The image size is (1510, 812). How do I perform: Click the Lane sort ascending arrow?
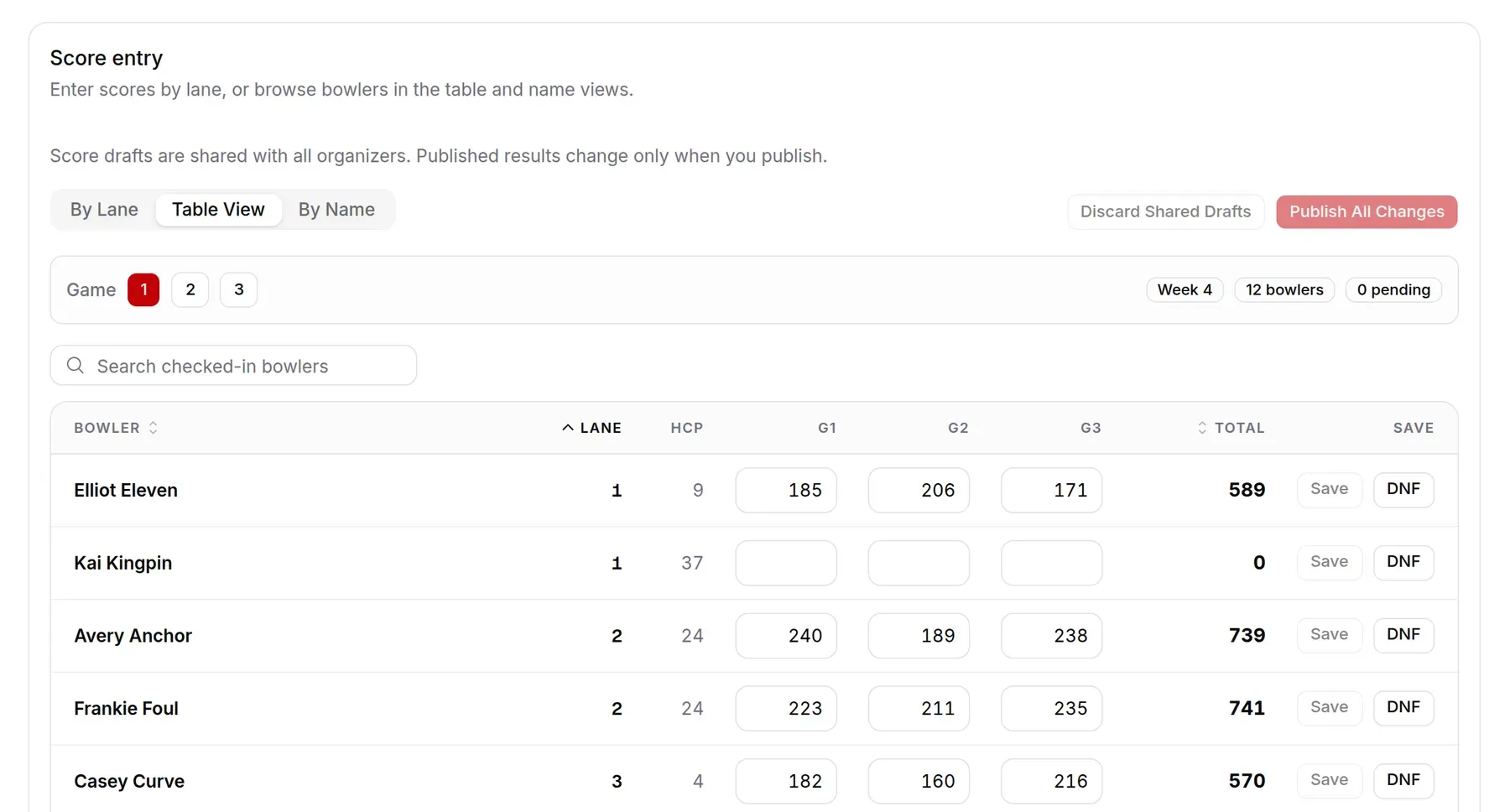[568, 428]
